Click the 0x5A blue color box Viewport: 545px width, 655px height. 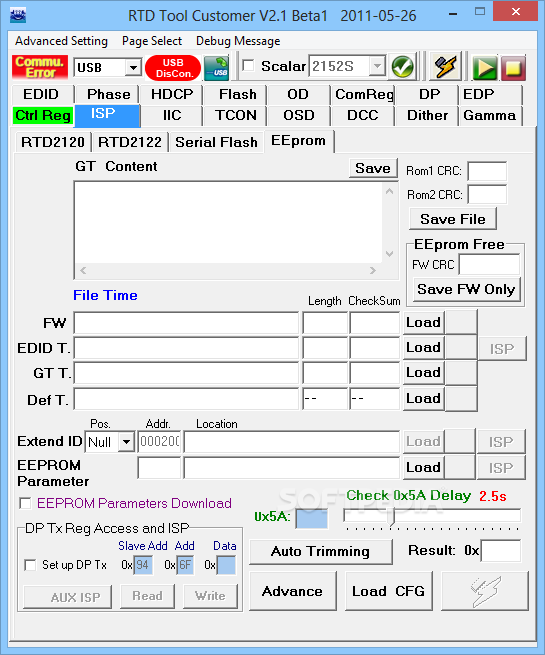click(x=312, y=518)
